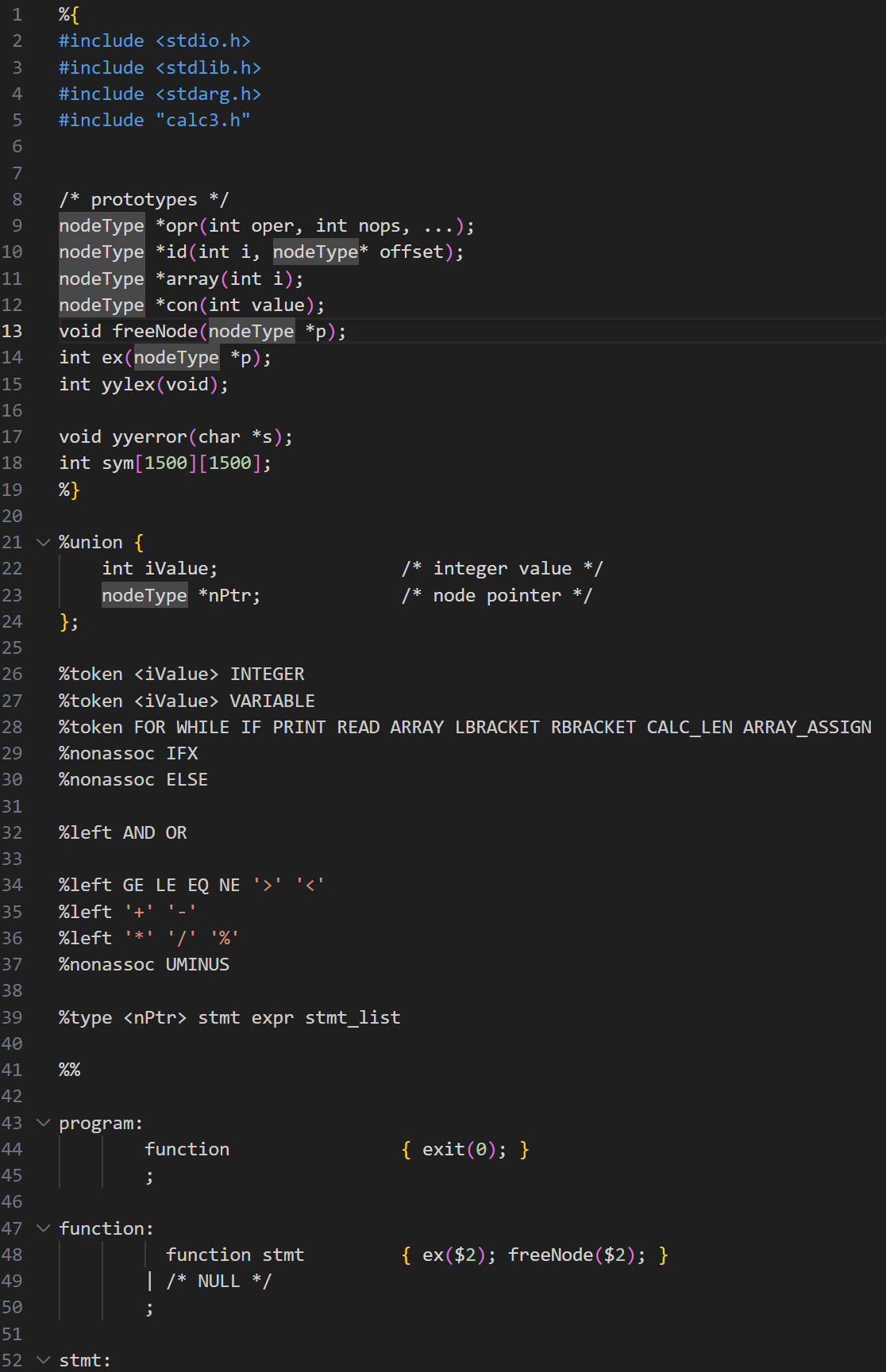
Task: Click the '%' operator literal on line 36
Action: (x=225, y=938)
